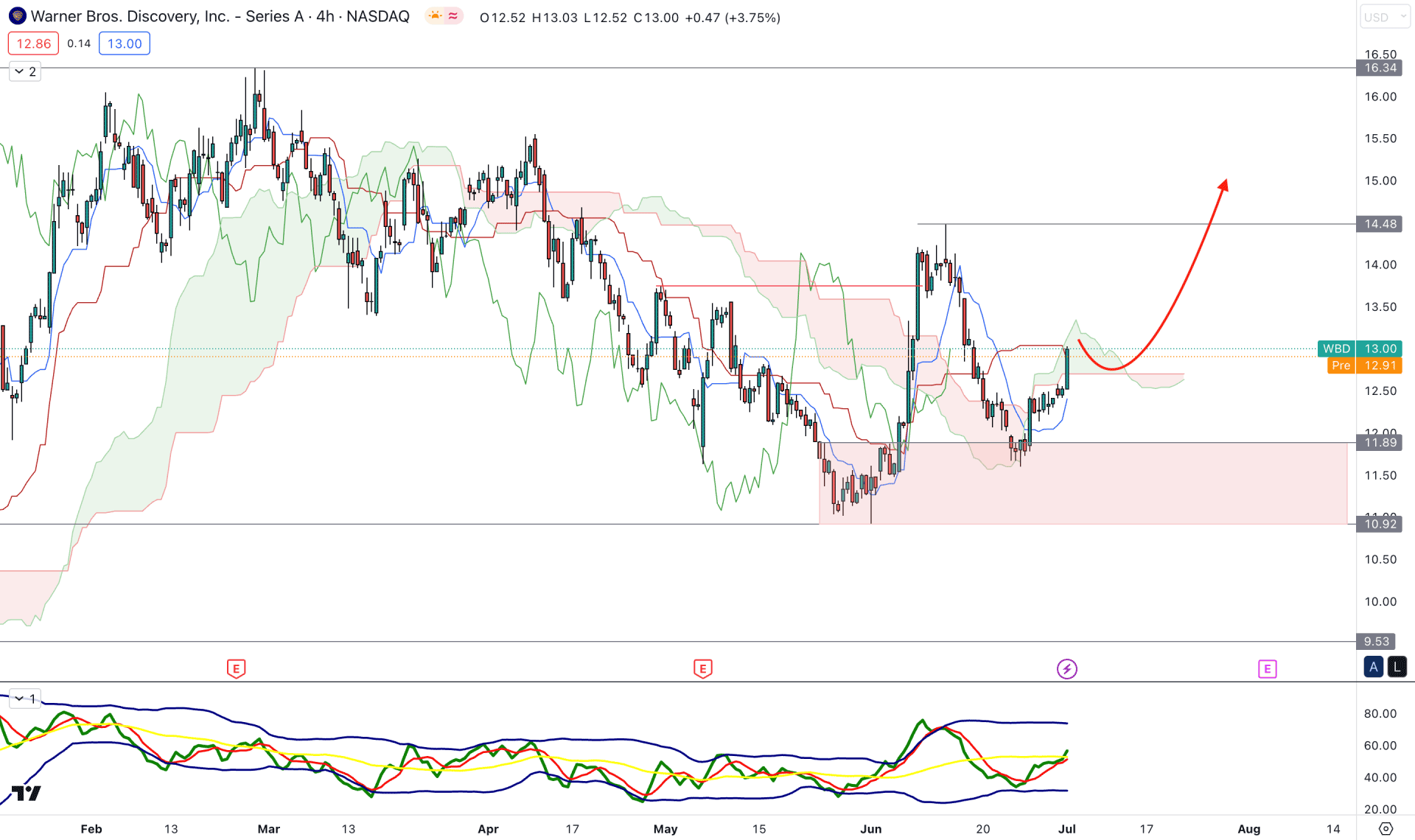Select the 9.53 horizontal line price label
The height and width of the screenshot is (840, 1415).
1376,642
